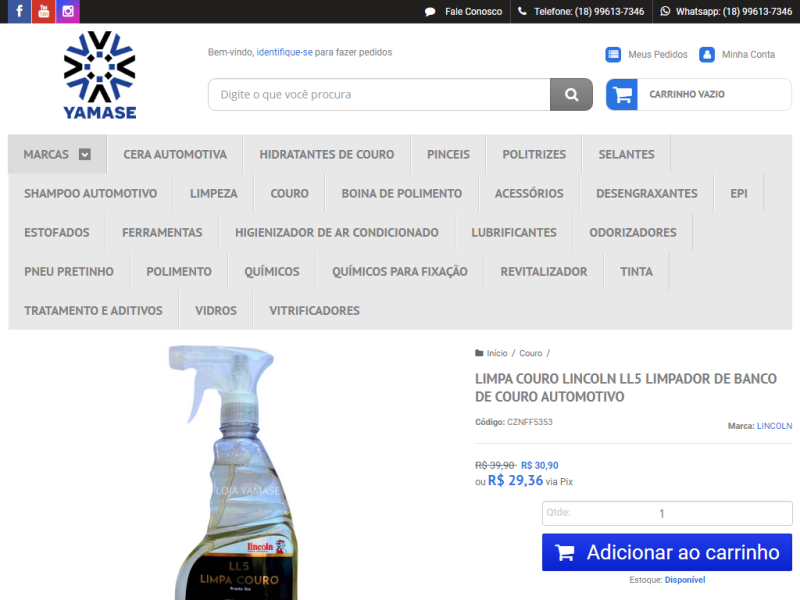Screen dimensions: 800x600
Task: Click the R$ 30,90 price
Action: (x=539, y=465)
